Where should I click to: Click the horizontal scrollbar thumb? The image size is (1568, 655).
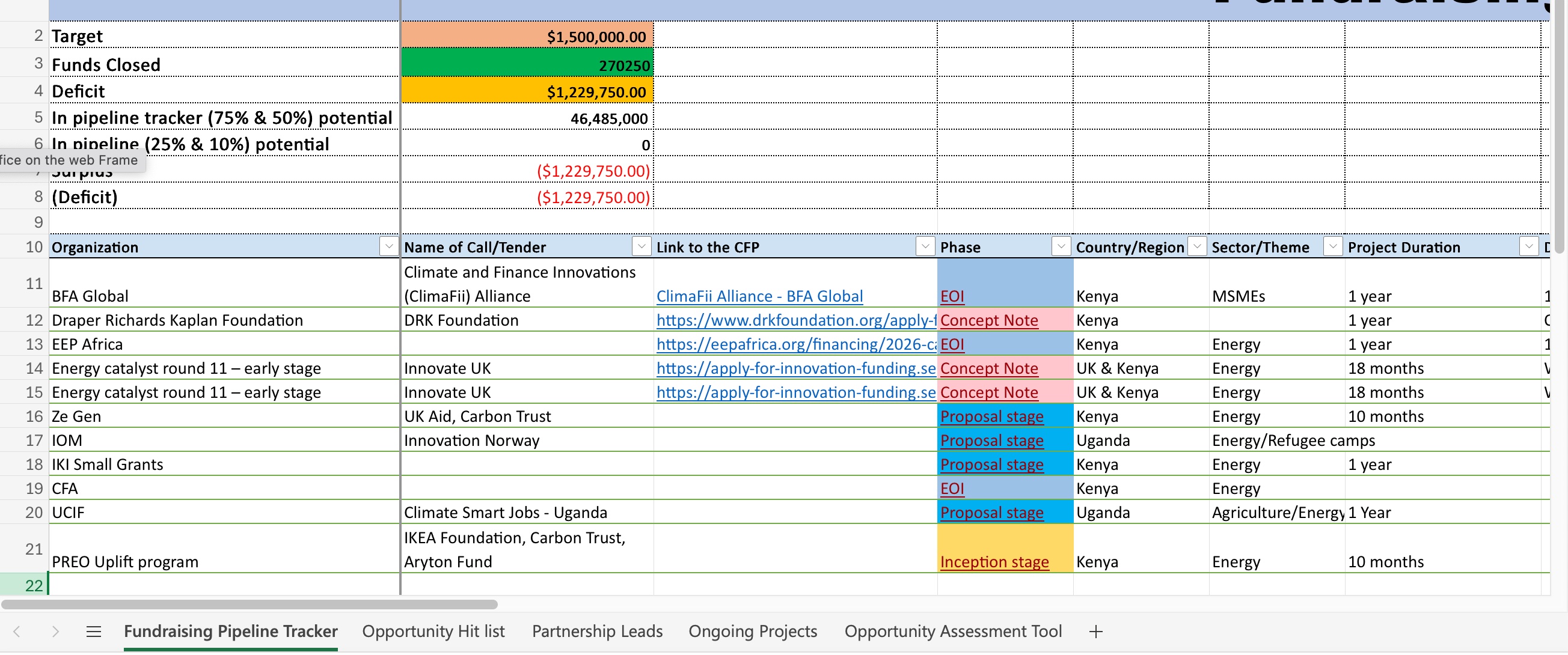[250, 605]
